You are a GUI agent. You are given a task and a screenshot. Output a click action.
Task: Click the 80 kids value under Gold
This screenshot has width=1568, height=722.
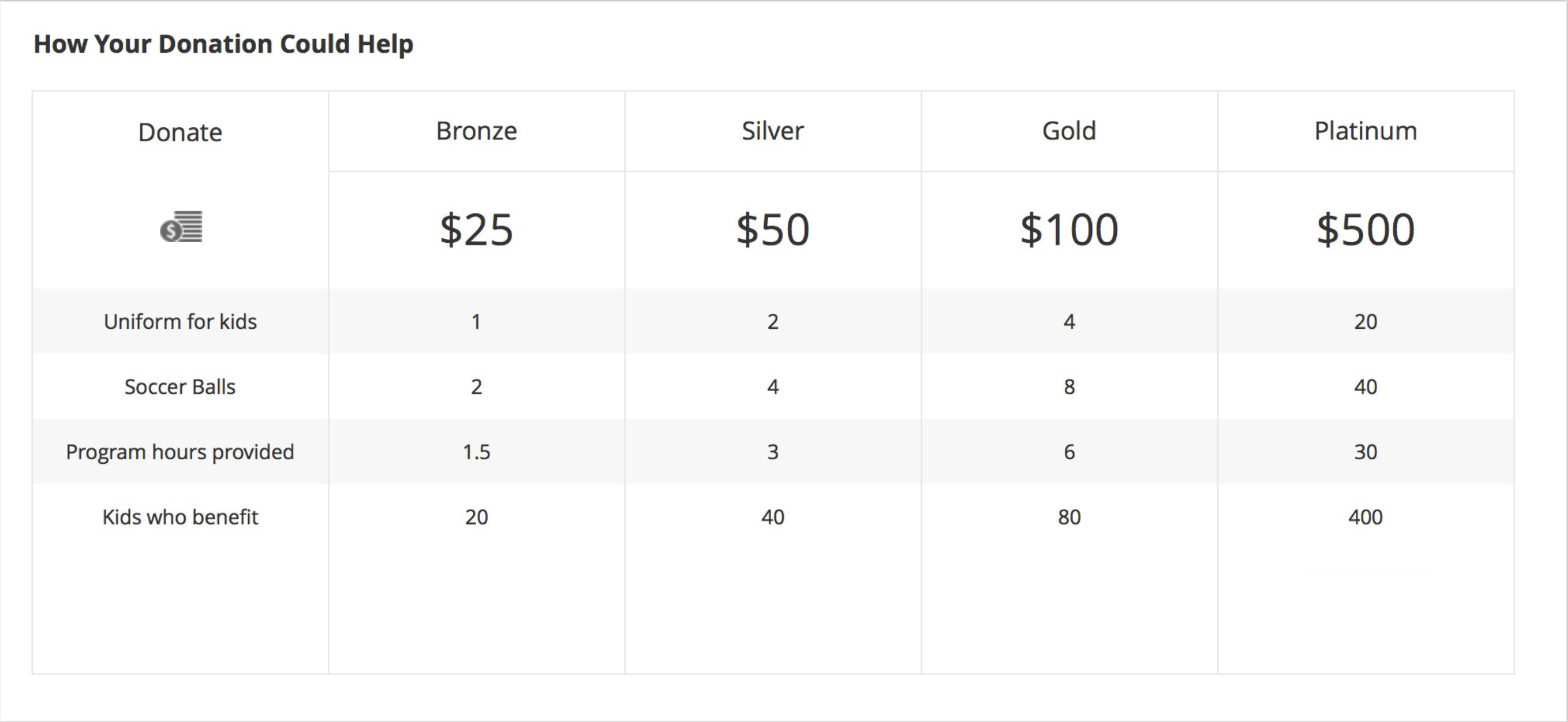(x=1069, y=517)
